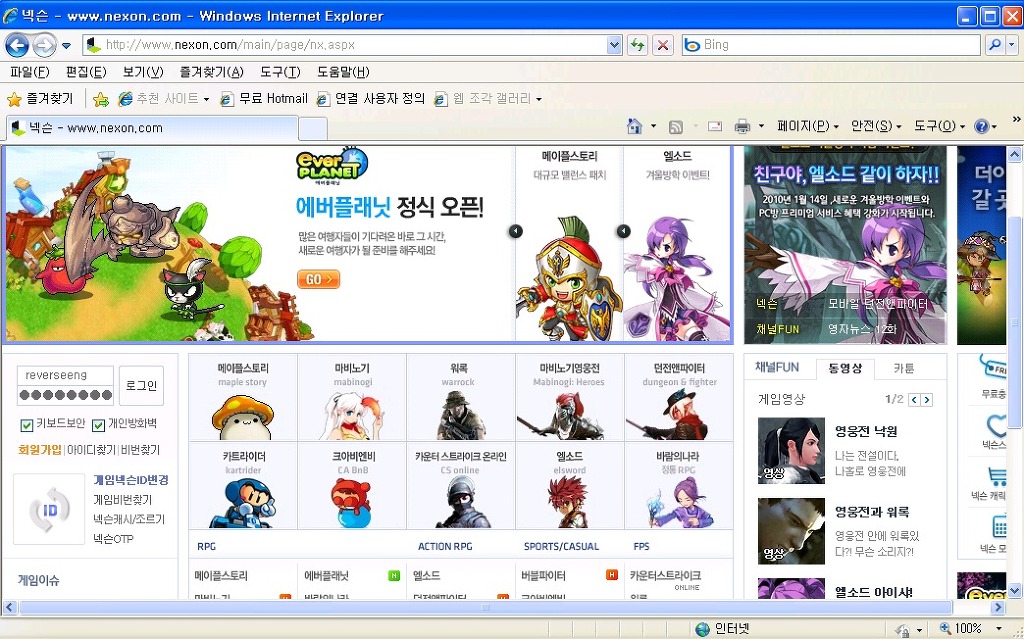Click the Bing search box

tap(831, 45)
